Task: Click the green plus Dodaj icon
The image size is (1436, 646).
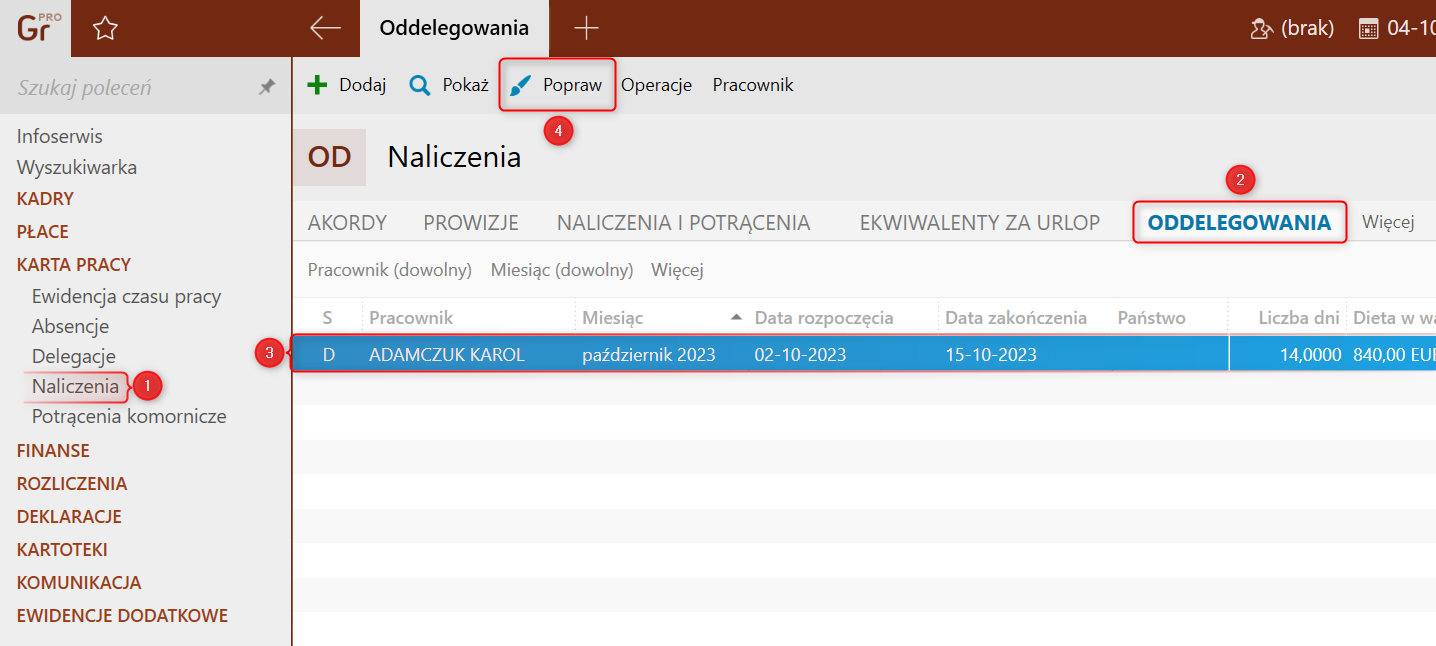Action: (317, 85)
